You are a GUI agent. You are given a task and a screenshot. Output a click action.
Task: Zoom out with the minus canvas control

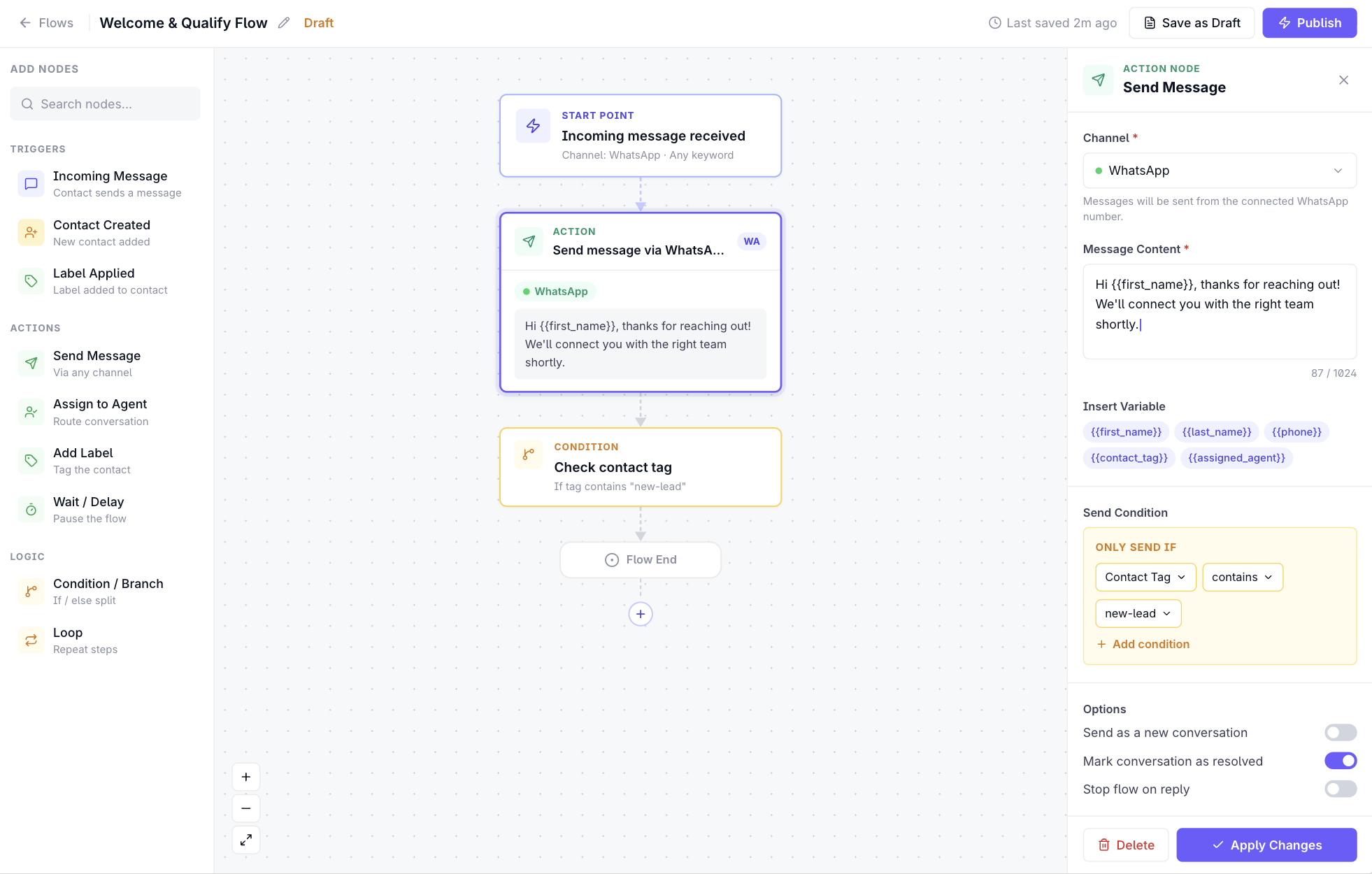click(246, 808)
